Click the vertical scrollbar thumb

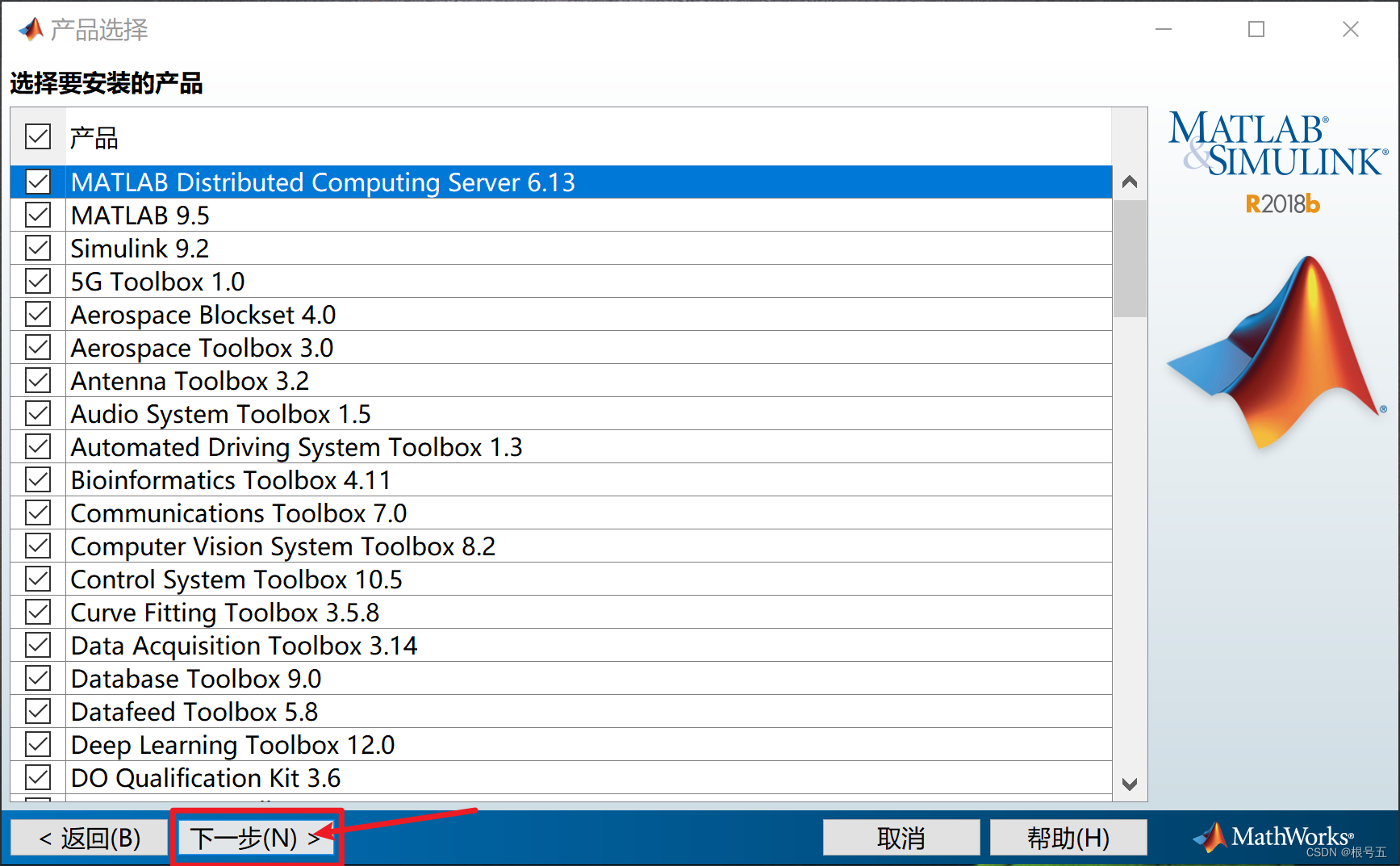coord(1130,258)
